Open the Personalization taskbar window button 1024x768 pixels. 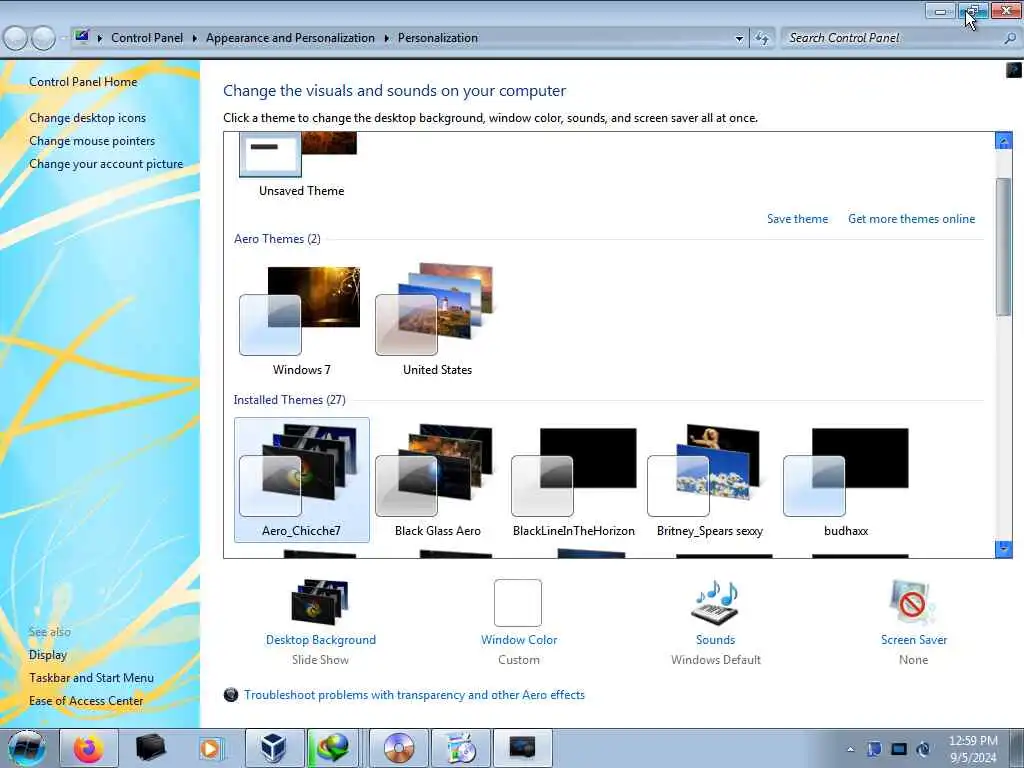point(522,748)
